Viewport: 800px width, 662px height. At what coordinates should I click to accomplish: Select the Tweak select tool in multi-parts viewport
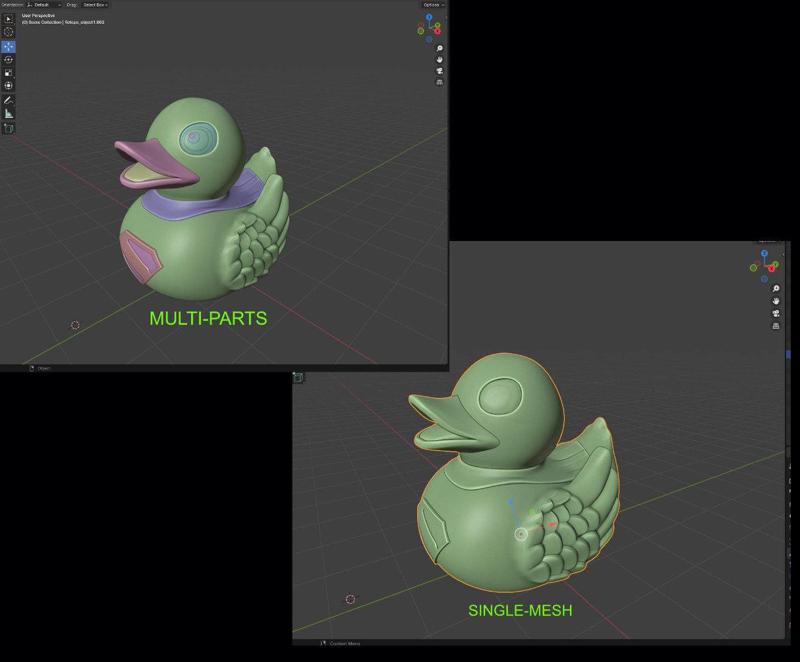click(9, 19)
